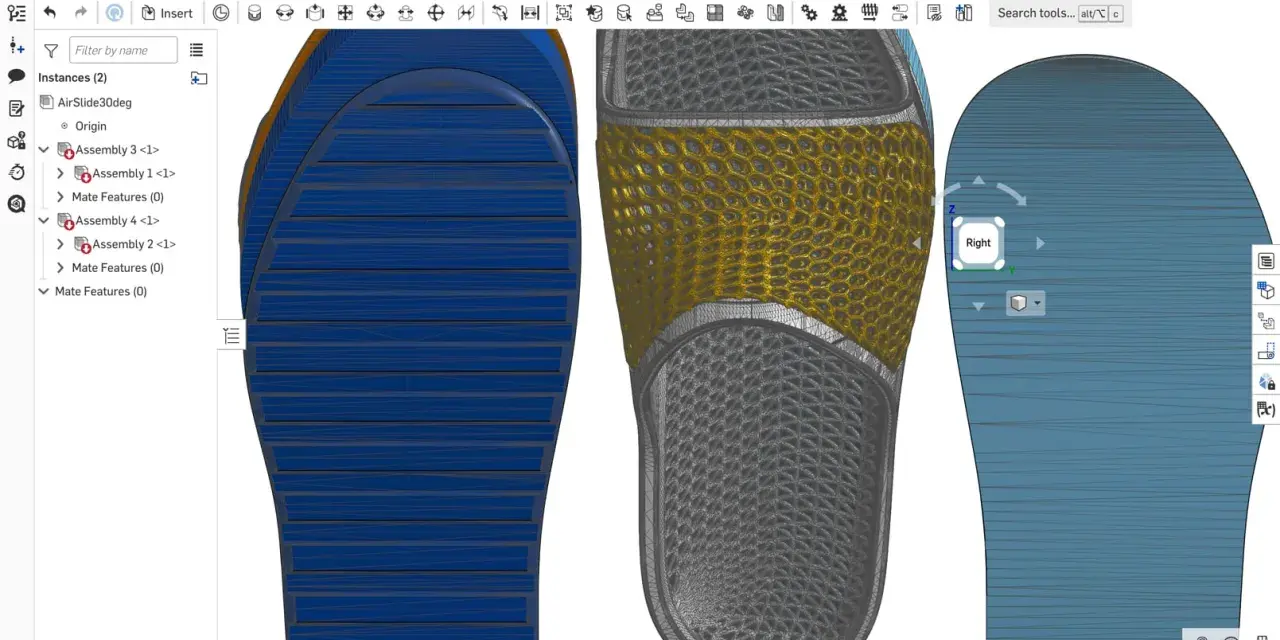Click the document-with-link toolbar icon
The width and height of the screenshot is (1280, 640).
click(933, 13)
